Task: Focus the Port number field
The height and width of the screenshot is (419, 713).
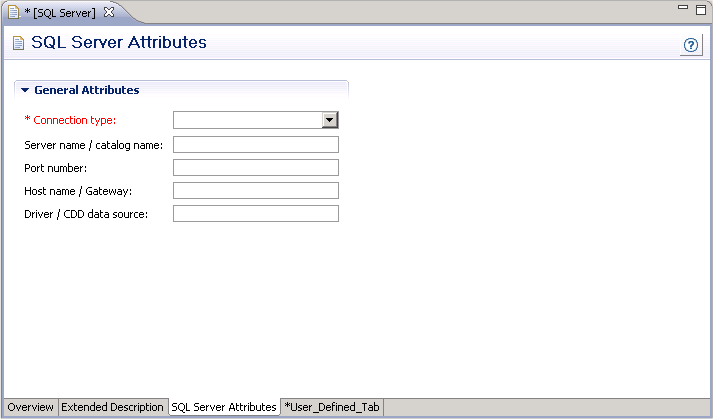Action: coord(256,167)
